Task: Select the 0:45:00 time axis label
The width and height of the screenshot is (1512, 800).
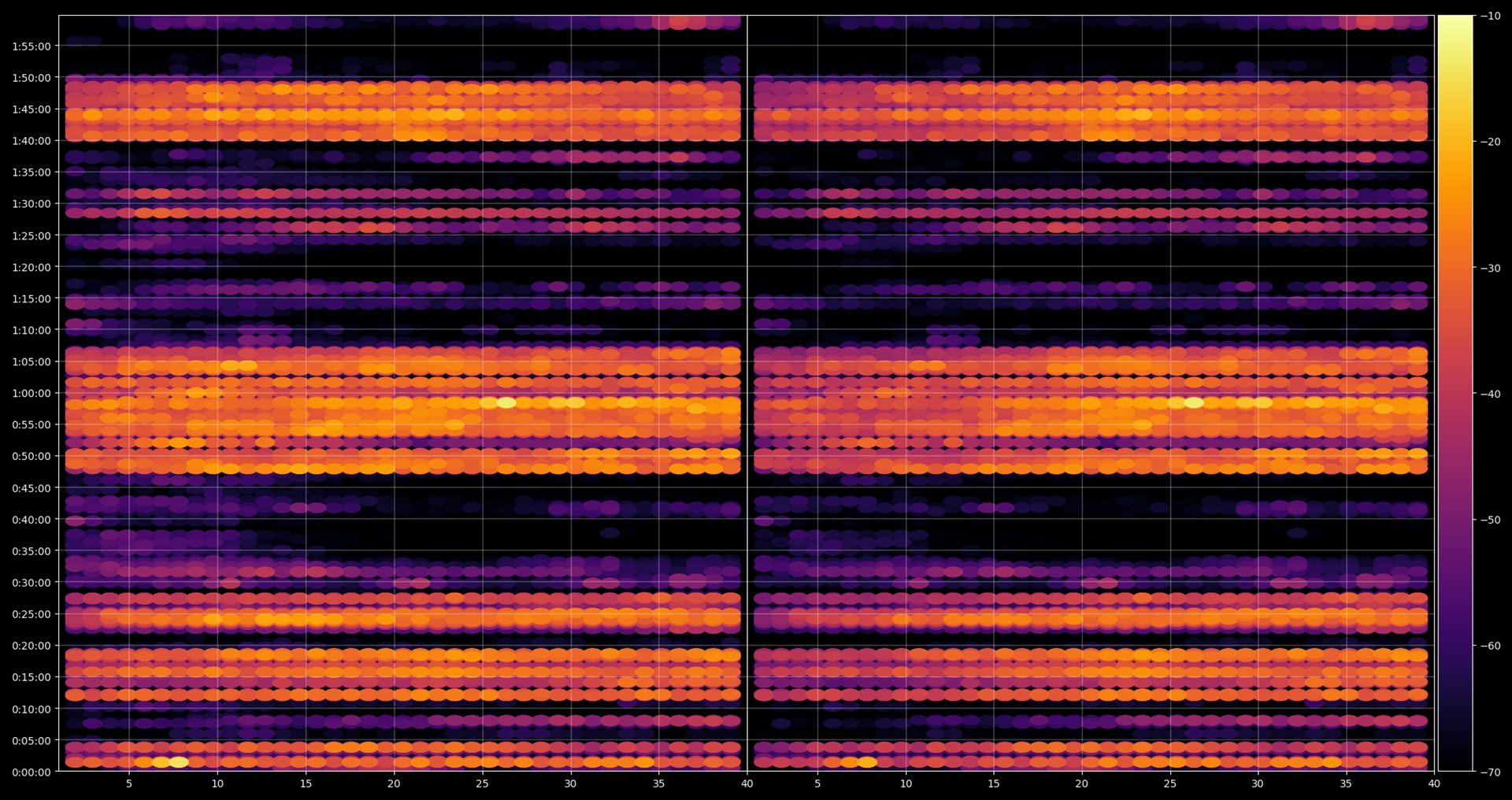Action: pos(31,488)
